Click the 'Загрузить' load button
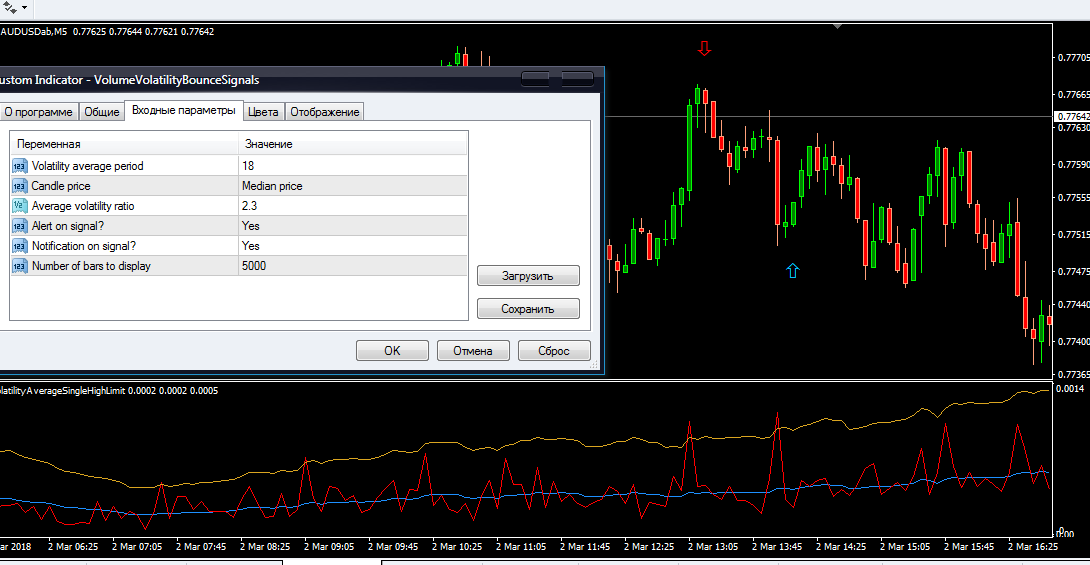Image resolution: width=1090 pixels, height=565 pixels. 528,276
